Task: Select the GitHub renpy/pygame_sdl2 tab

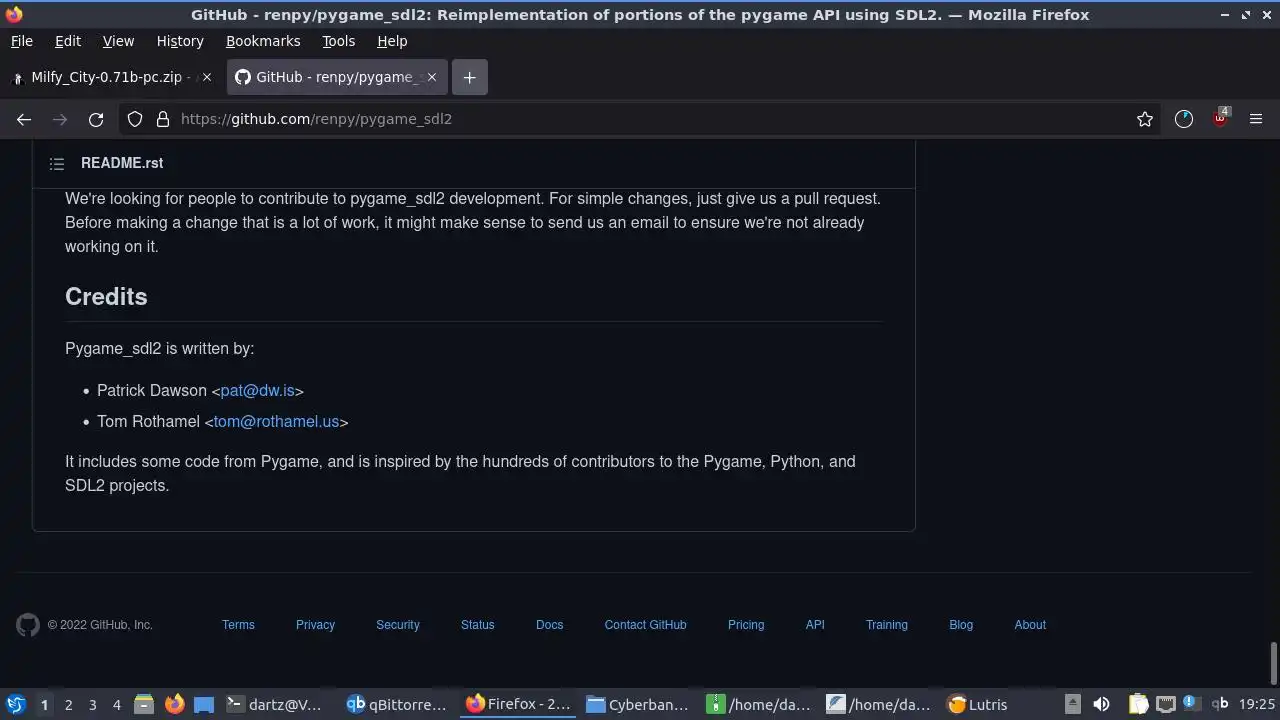Action: 336,77
